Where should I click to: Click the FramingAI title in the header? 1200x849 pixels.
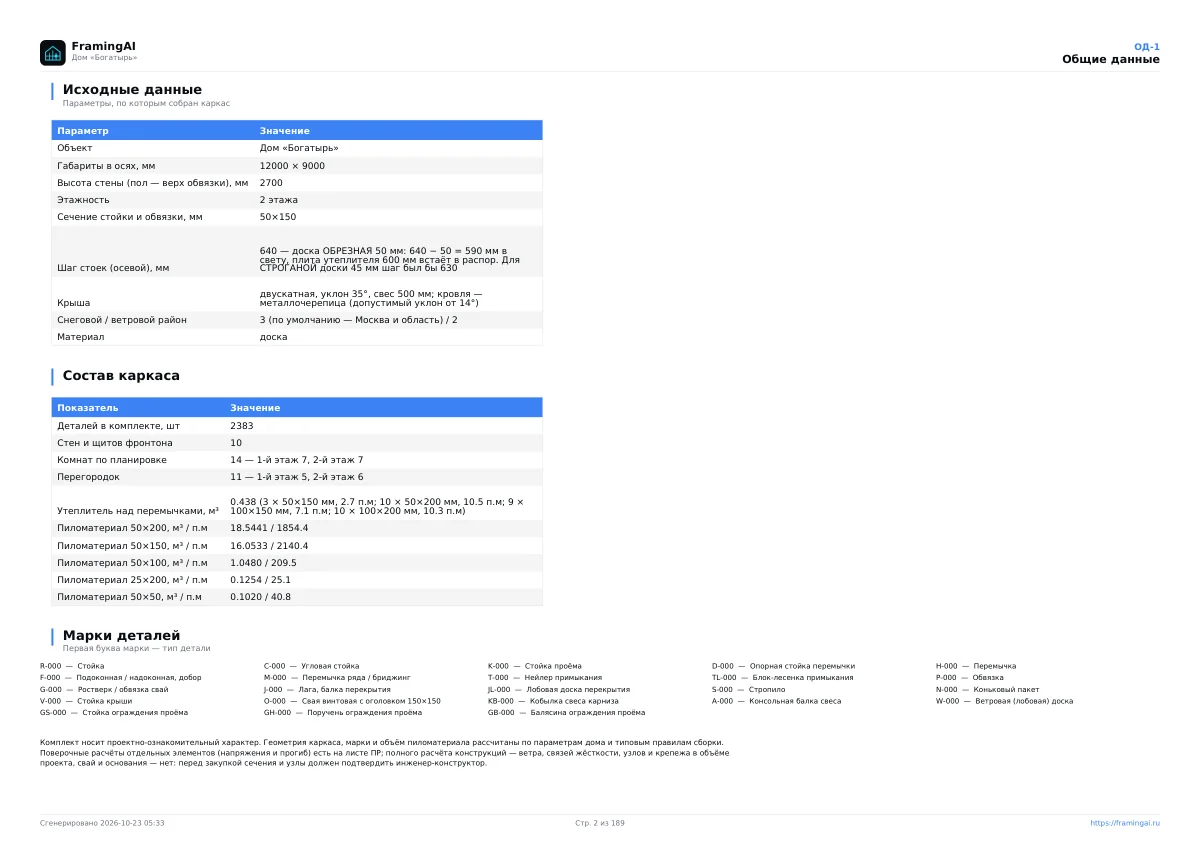pyautogui.click(x=103, y=46)
